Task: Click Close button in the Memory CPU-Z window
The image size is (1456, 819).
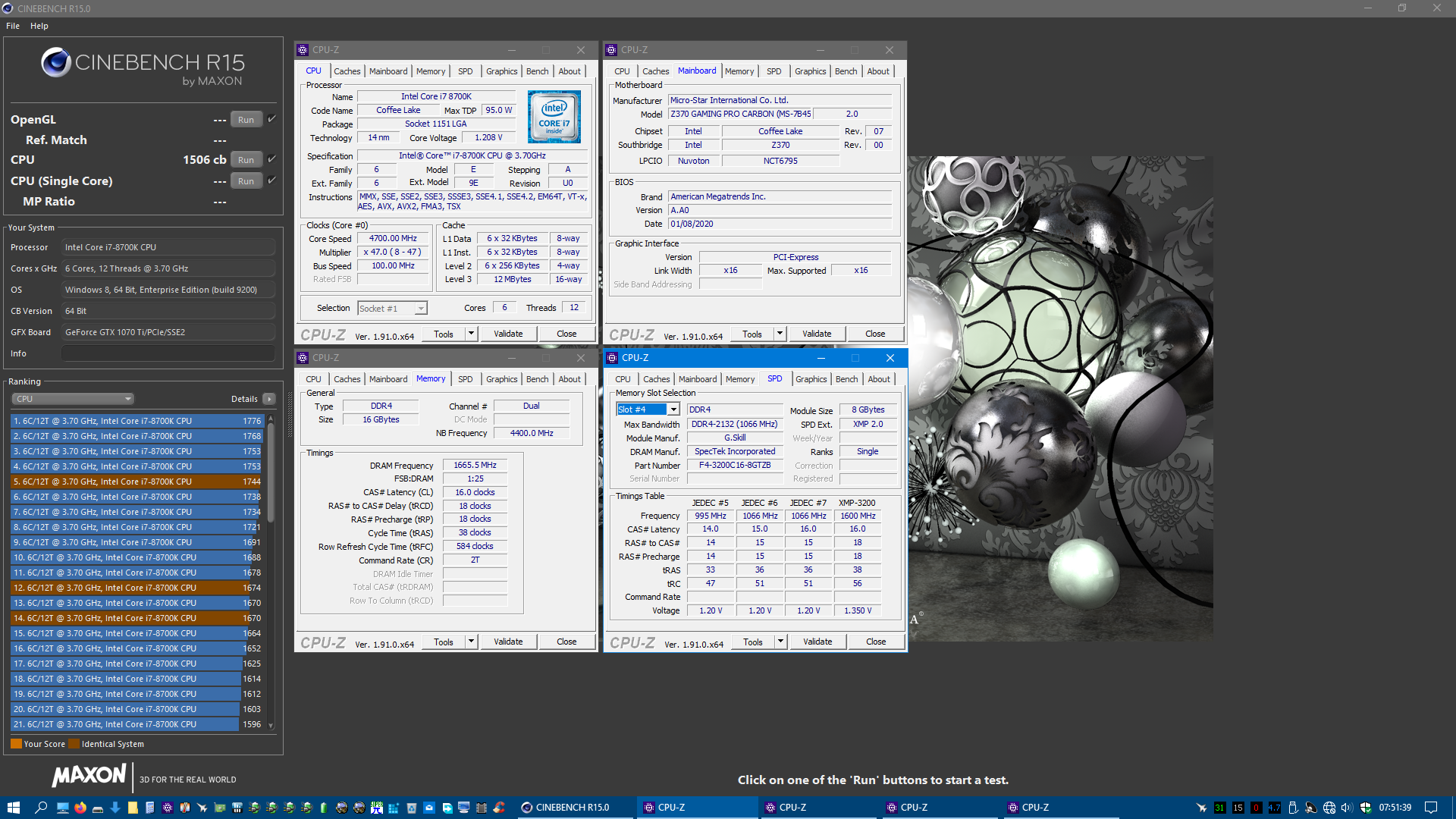Action: (x=566, y=642)
